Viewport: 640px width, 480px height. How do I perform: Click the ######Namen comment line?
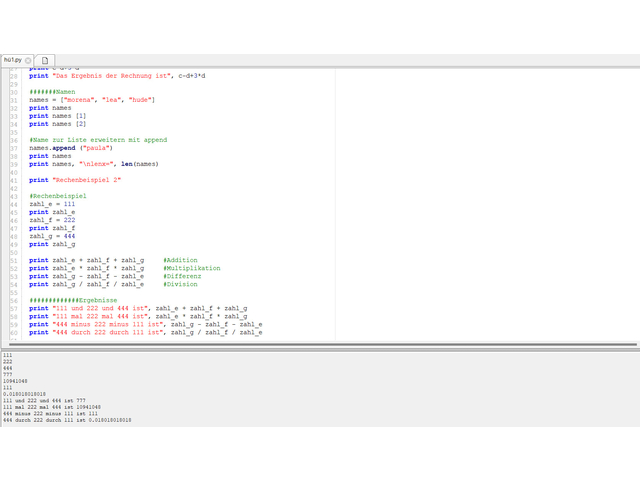pyautogui.click(x=52, y=92)
